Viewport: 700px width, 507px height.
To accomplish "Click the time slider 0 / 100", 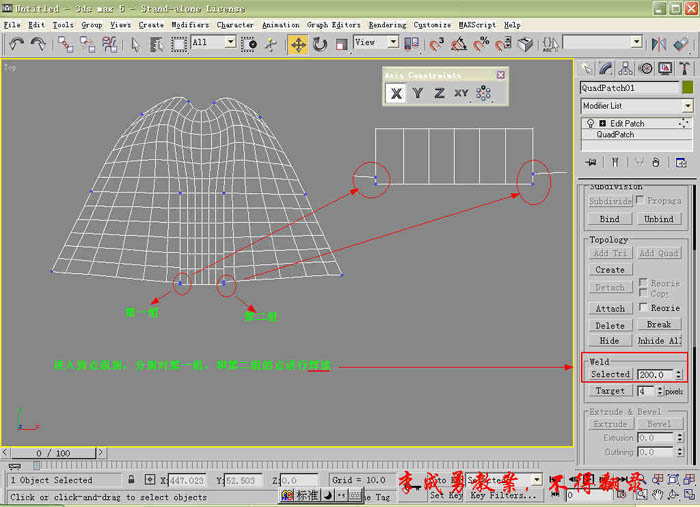I will 53,453.
